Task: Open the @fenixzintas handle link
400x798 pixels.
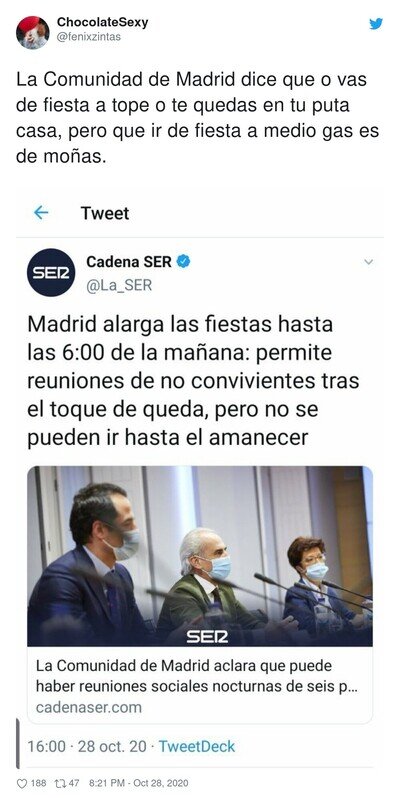Action: coord(89,37)
